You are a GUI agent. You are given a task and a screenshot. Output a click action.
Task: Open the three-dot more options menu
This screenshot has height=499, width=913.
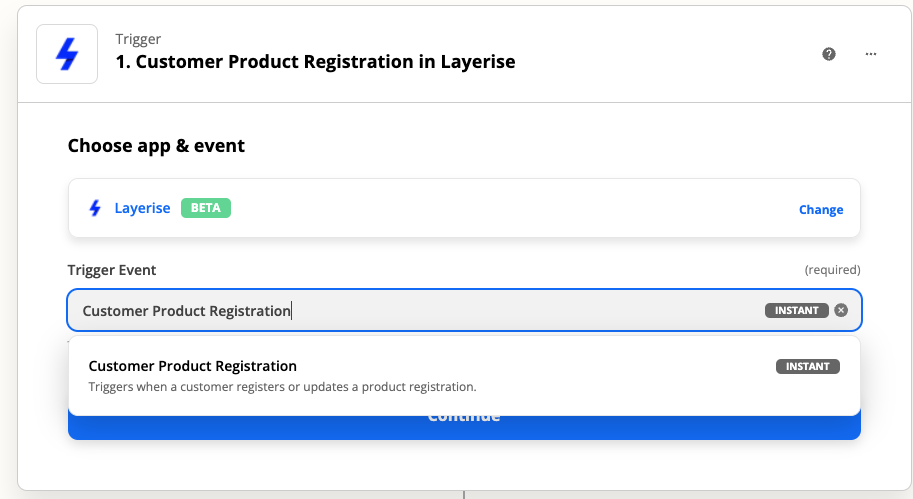coord(871,54)
